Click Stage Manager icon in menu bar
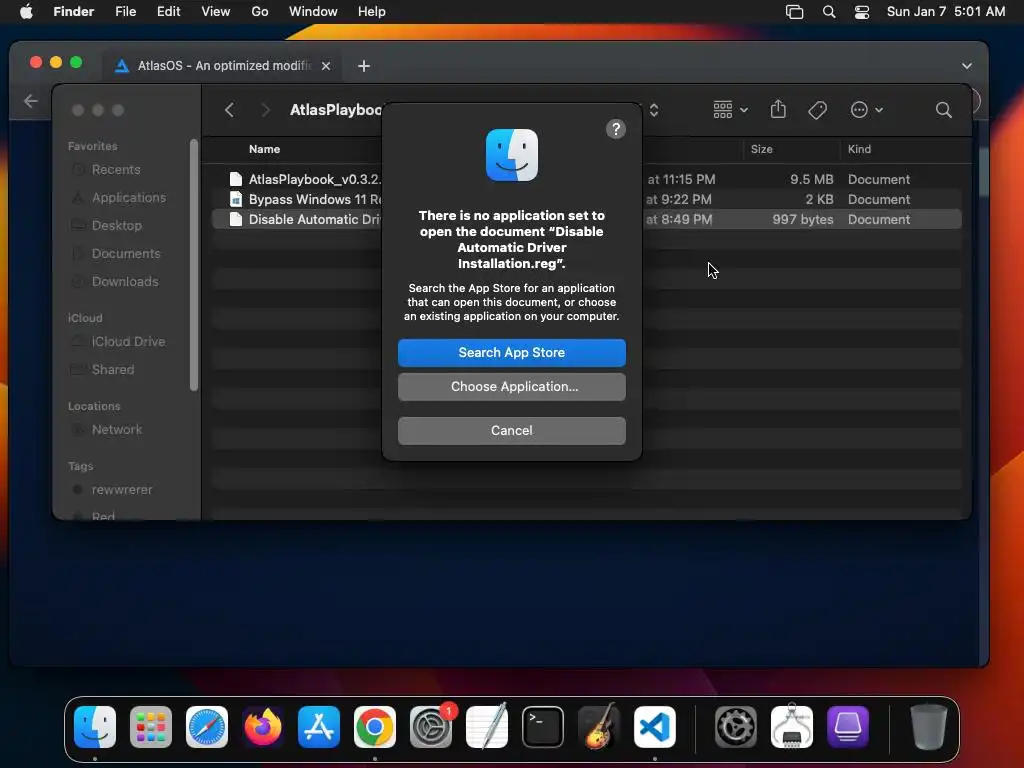Image resolution: width=1024 pixels, height=768 pixels. tap(794, 12)
